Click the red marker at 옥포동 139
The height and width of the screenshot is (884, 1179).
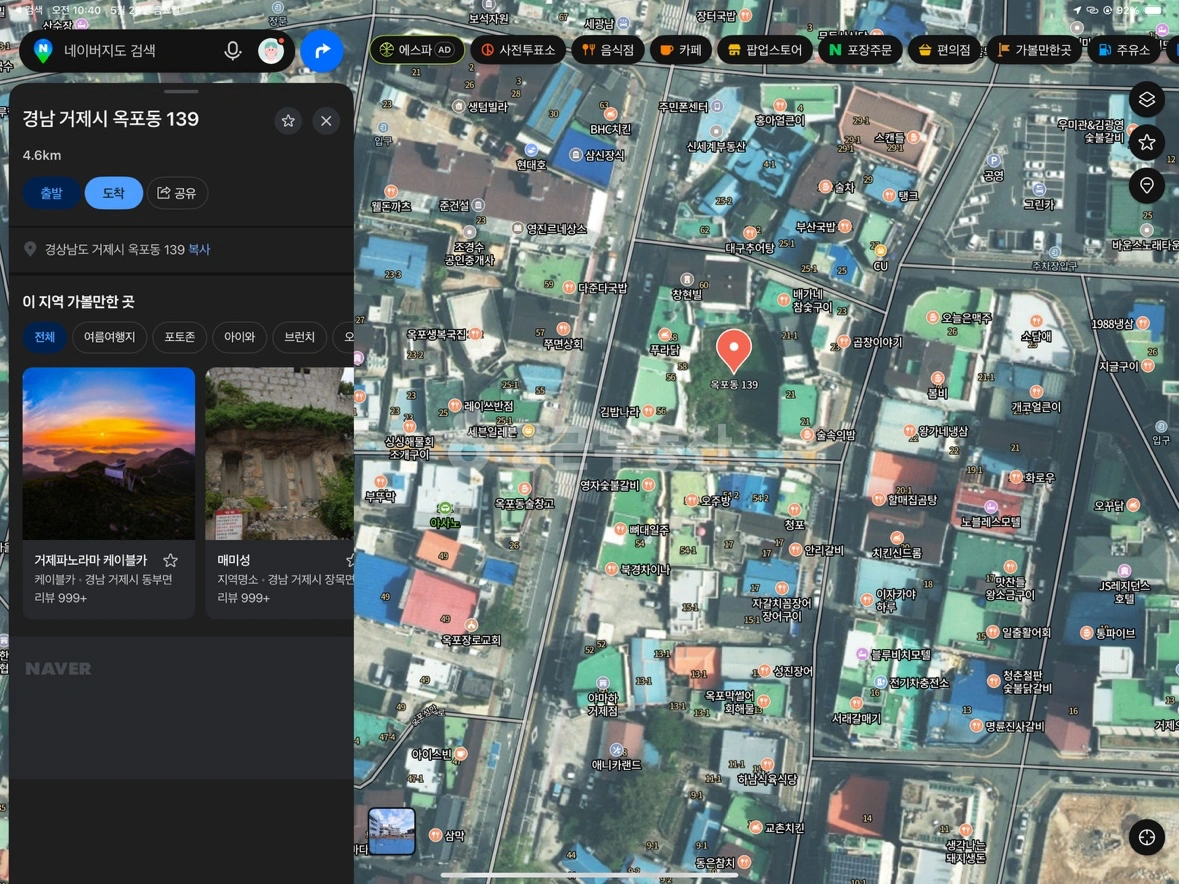tap(733, 350)
